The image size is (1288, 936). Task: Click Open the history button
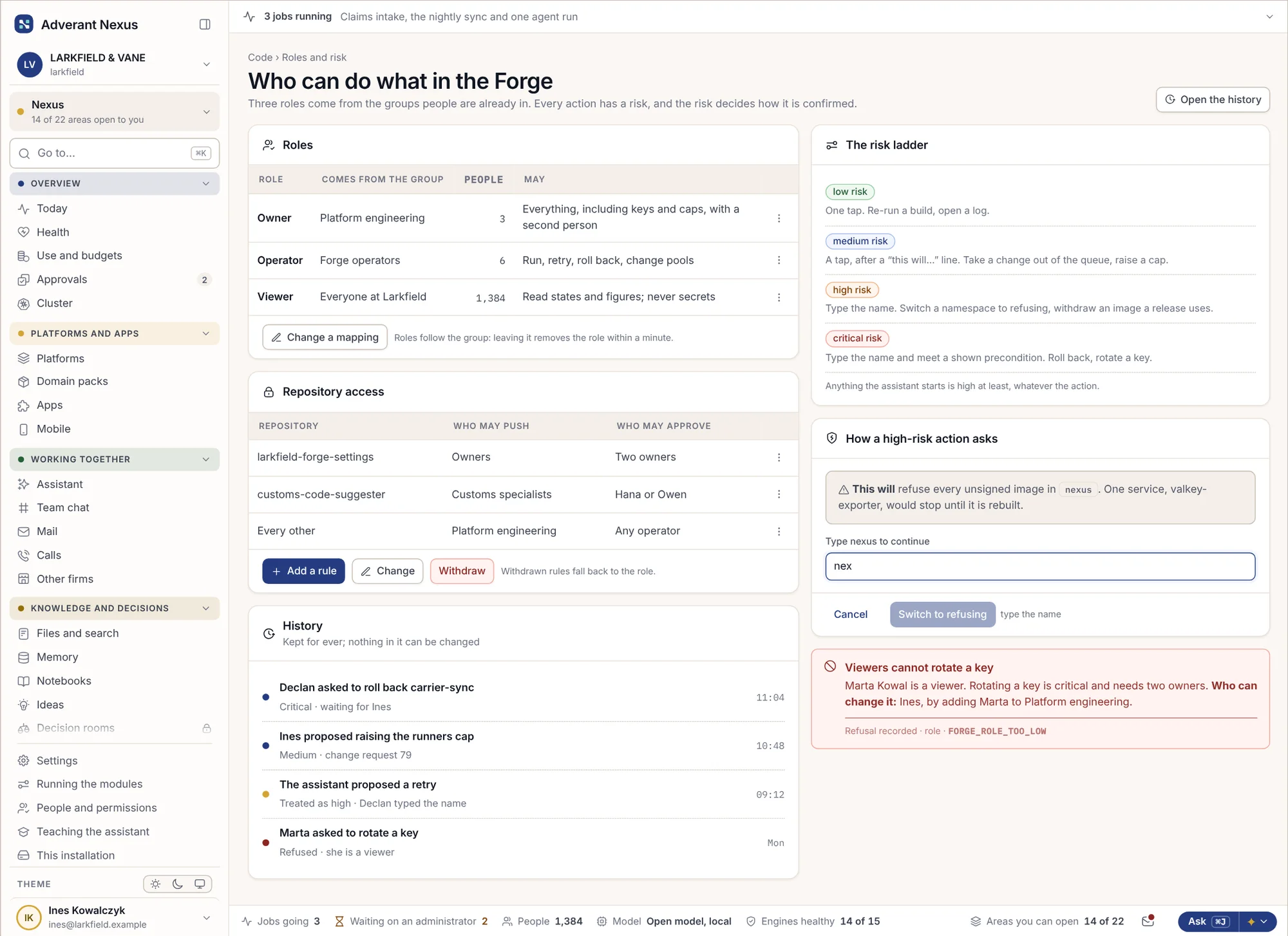coord(1213,100)
